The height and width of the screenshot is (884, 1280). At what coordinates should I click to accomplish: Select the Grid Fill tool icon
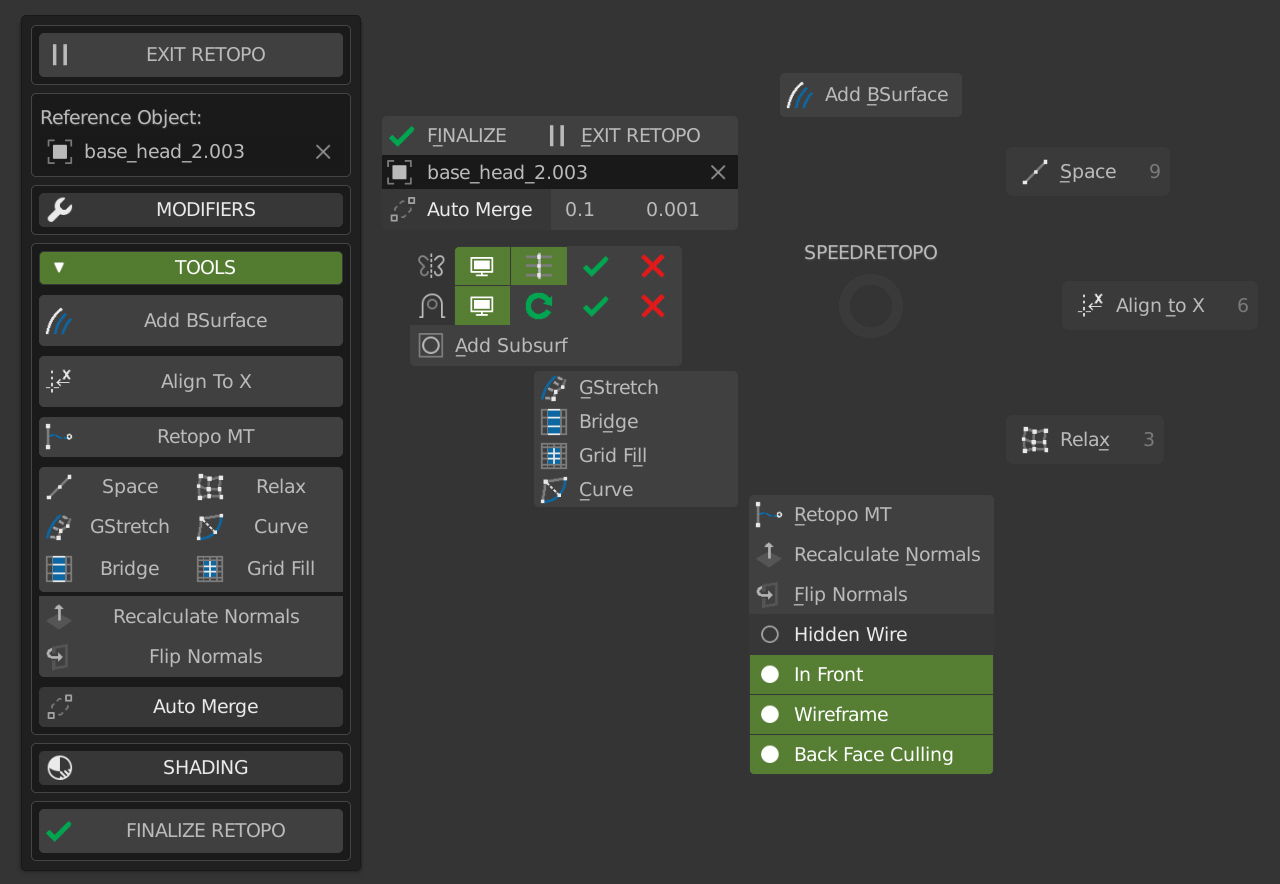(210, 568)
